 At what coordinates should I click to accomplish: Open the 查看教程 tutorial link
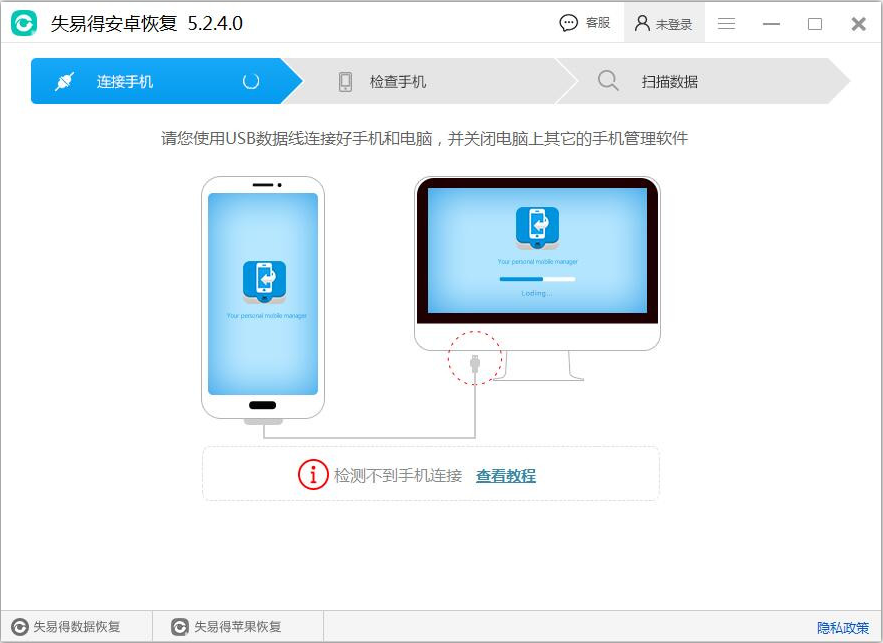(506, 476)
